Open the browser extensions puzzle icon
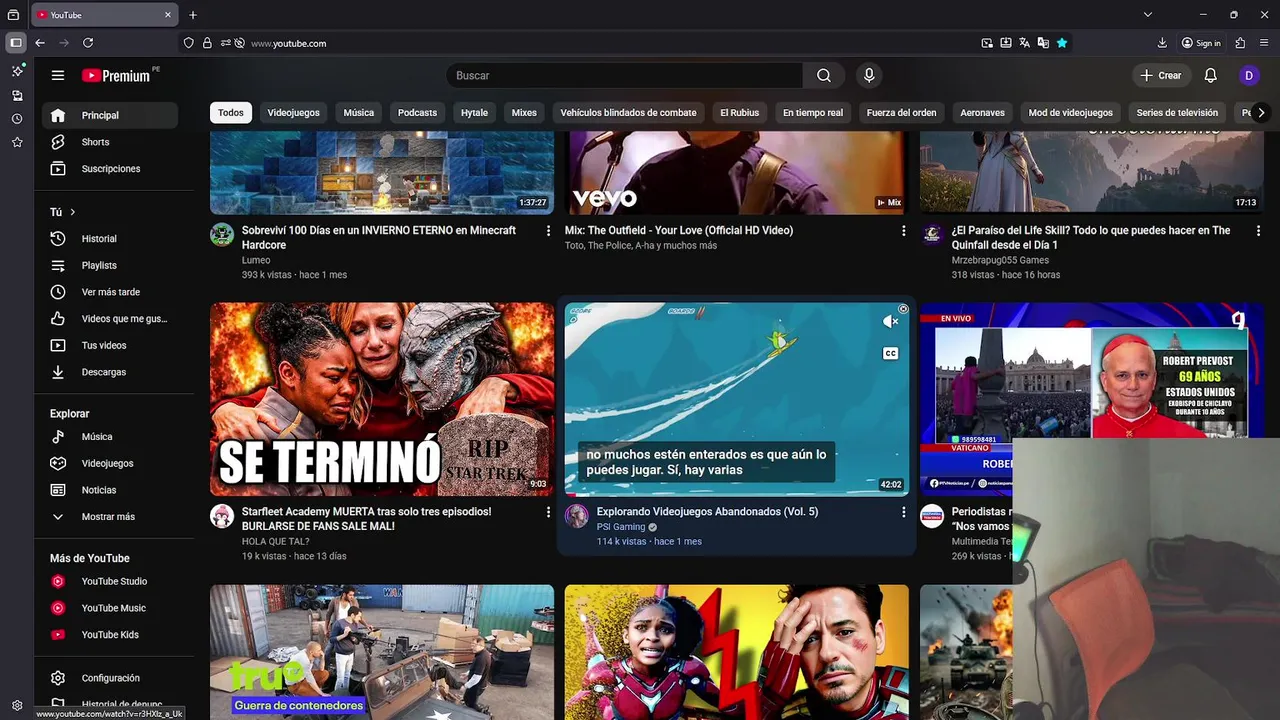 pos(1240,43)
